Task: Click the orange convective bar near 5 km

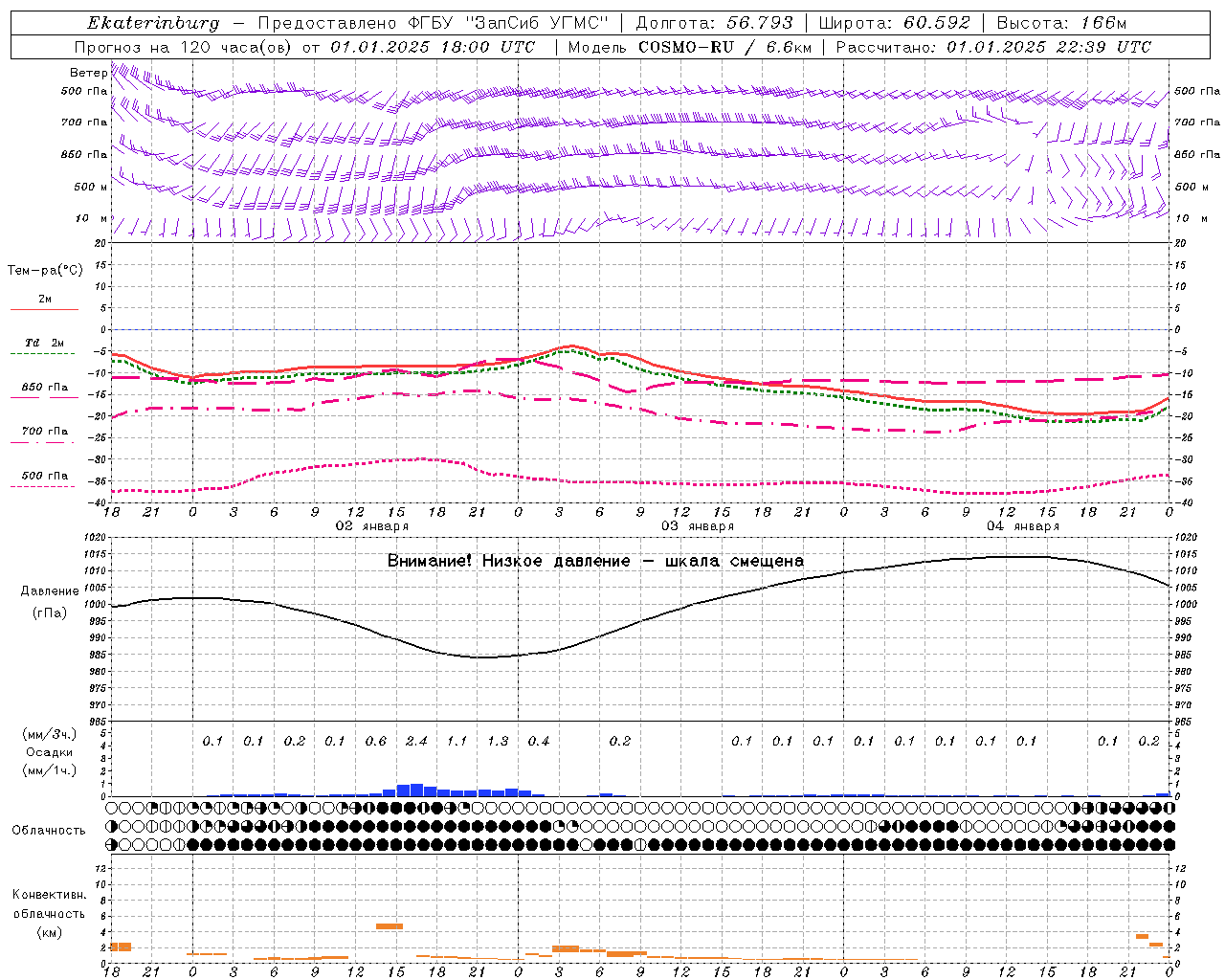Action: coord(390,925)
